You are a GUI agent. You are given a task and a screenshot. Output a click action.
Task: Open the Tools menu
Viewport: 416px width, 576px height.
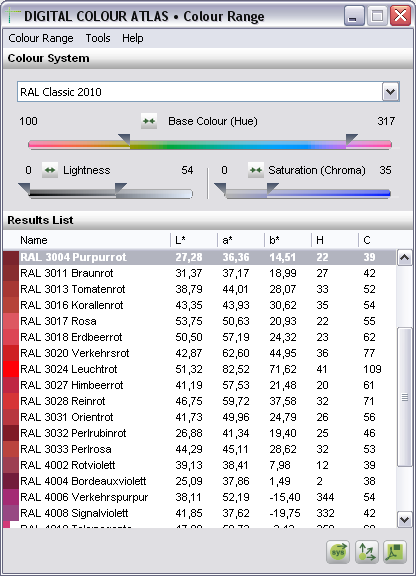pos(98,38)
